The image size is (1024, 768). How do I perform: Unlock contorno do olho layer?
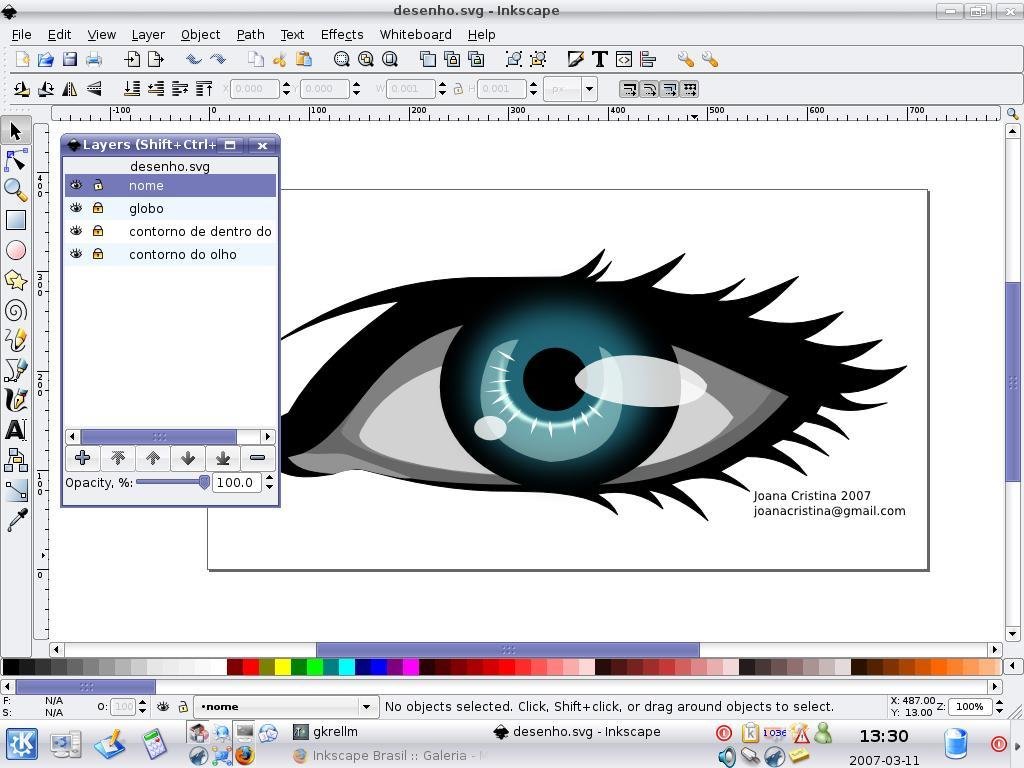98,254
